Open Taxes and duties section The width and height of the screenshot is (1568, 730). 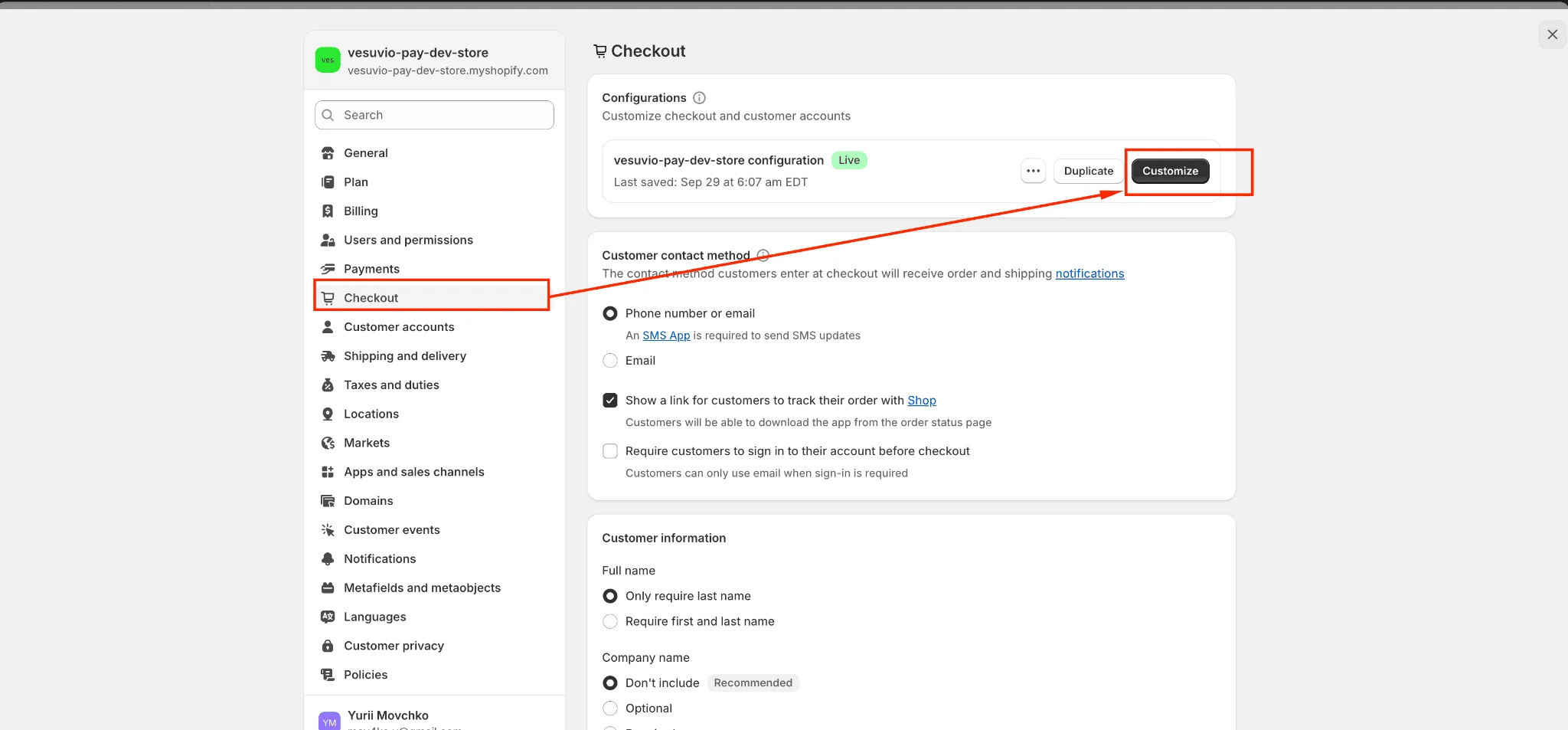pyautogui.click(x=390, y=385)
